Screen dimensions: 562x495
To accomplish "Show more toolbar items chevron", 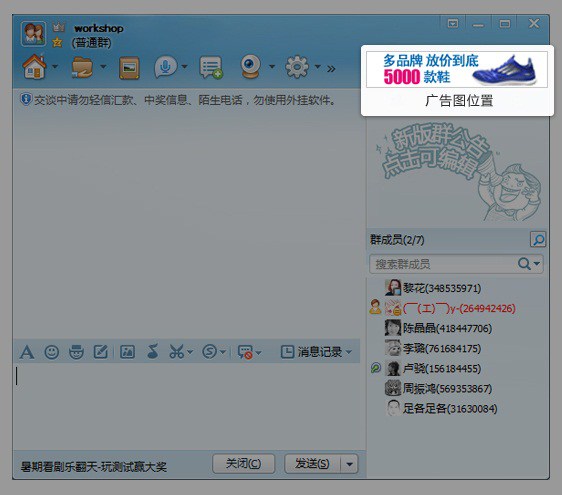I will point(331,68).
